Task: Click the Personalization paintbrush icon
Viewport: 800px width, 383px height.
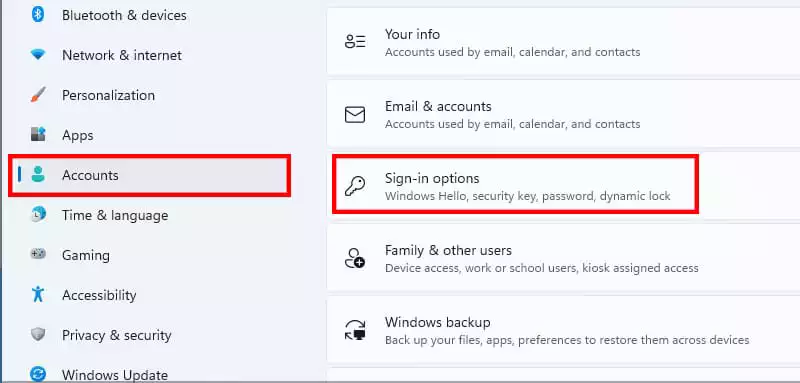Action: click(x=38, y=95)
